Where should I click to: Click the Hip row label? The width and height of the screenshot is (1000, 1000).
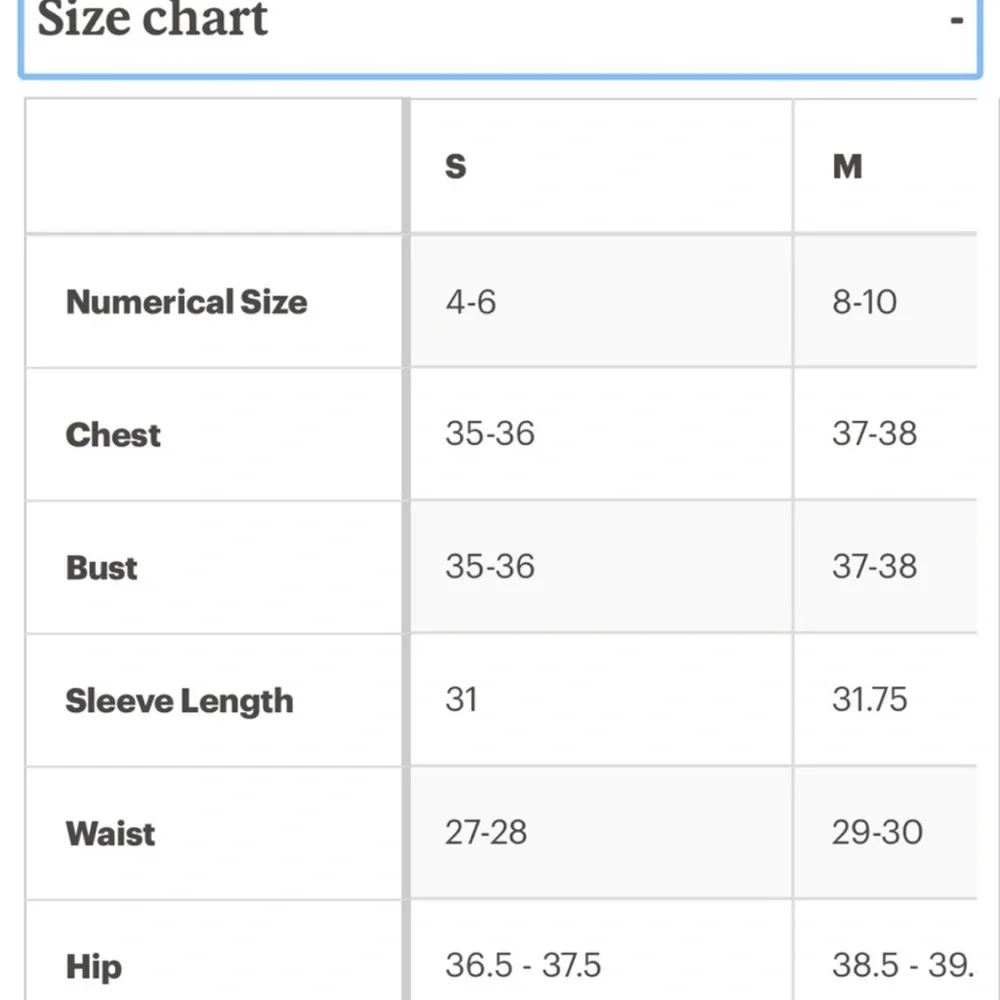click(x=94, y=967)
